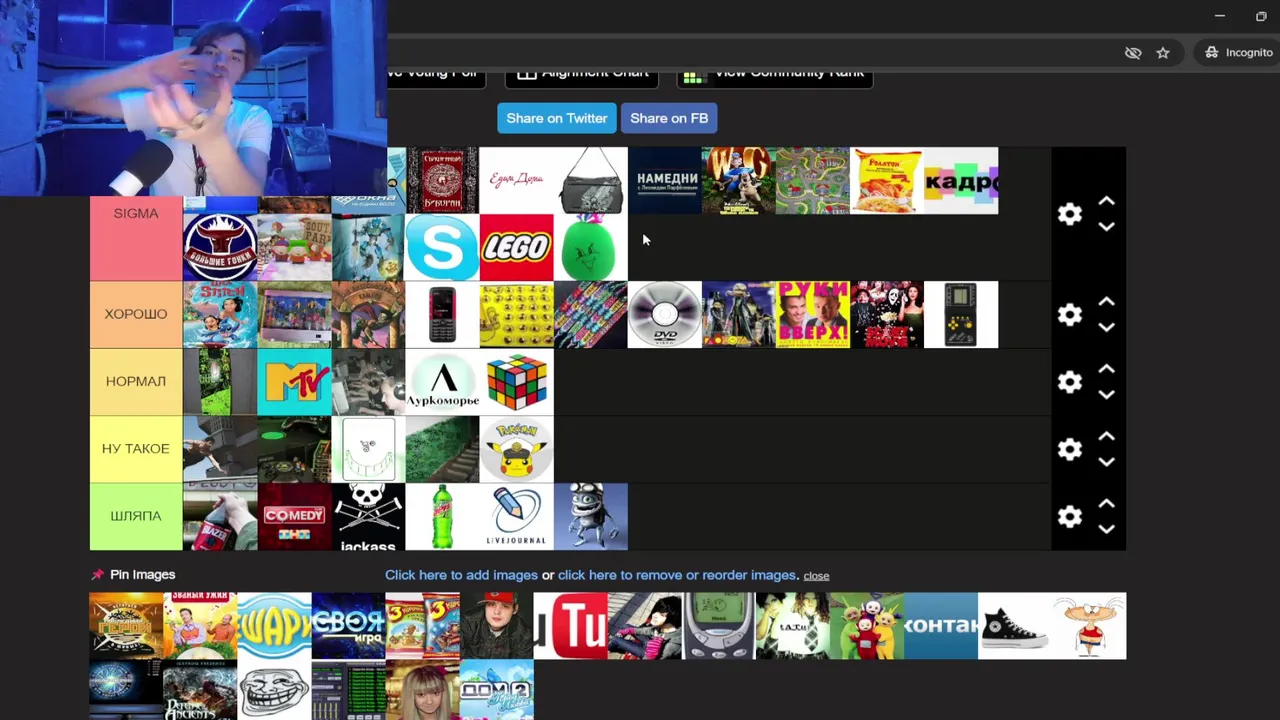Click the 'Click here to add images' link
1280x720 pixels.
pyautogui.click(x=461, y=575)
